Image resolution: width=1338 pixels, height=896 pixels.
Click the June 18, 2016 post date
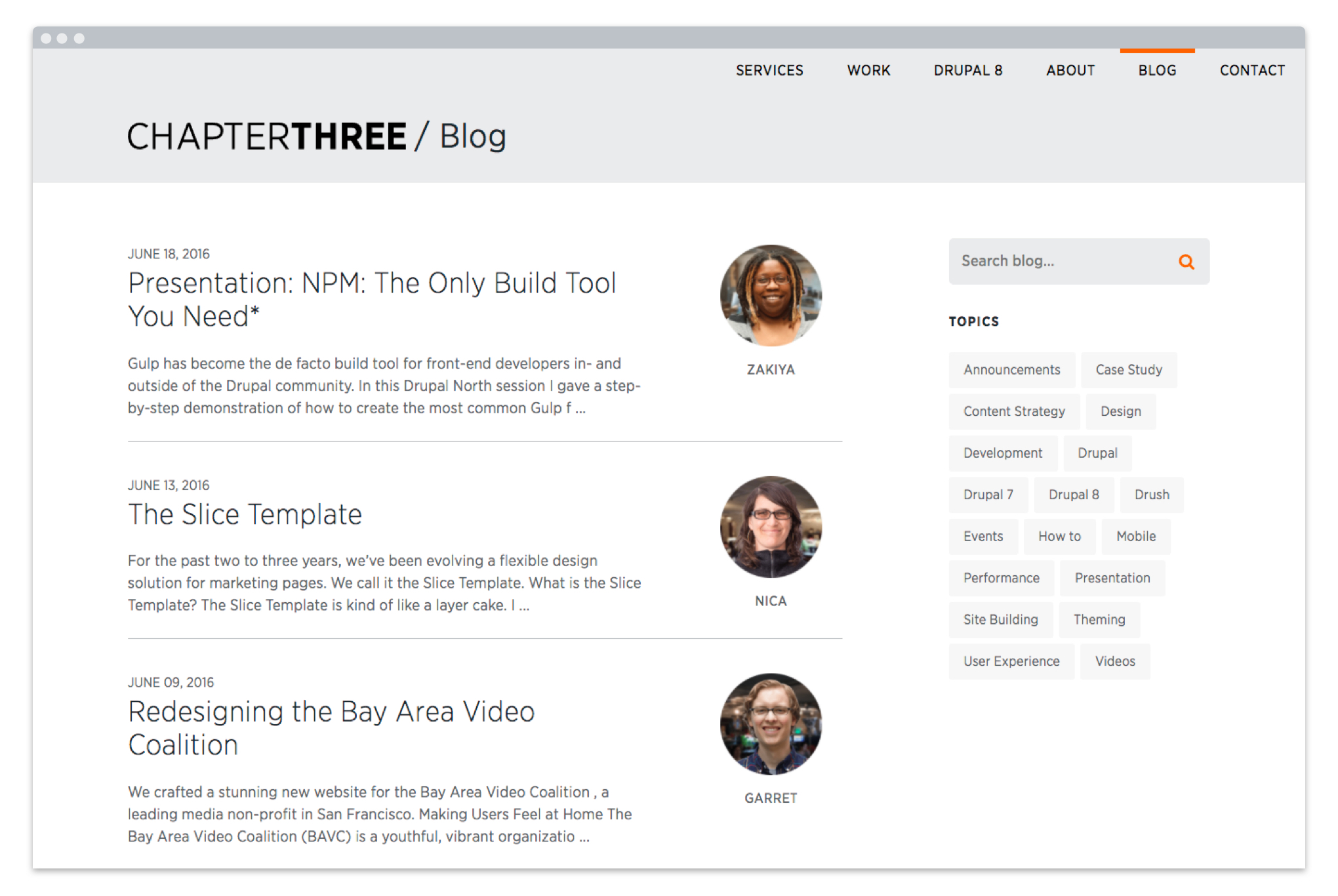click(x=169, y=254)
